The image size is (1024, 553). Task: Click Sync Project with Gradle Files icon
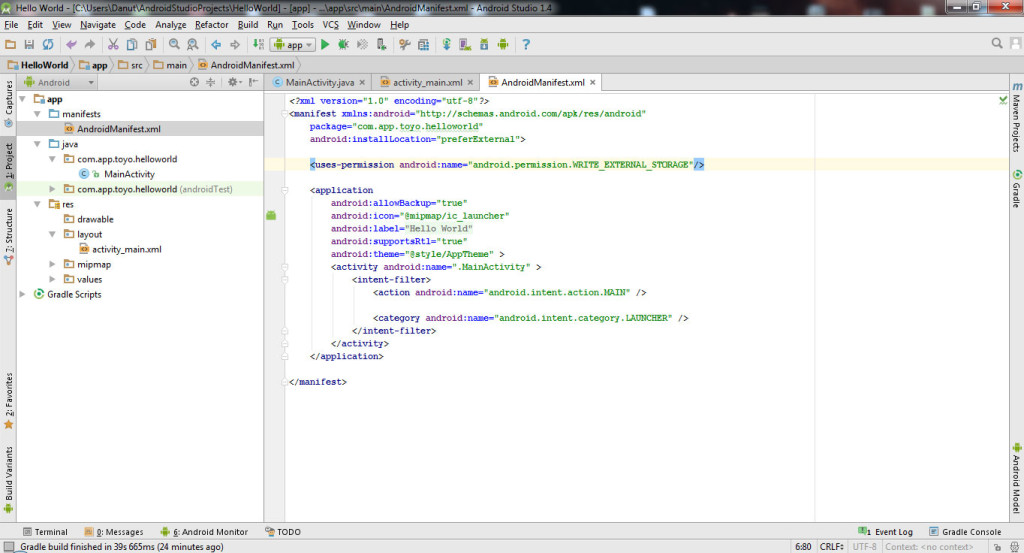pos(446,44)
